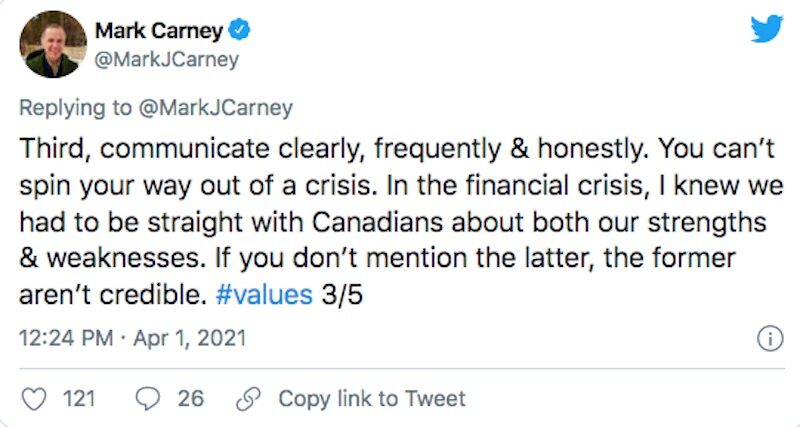Click the Apr 1, 2021 date in the timestamp
This screenshot has width=800, height=427.
pyautogui.click(x=190, y=339)
